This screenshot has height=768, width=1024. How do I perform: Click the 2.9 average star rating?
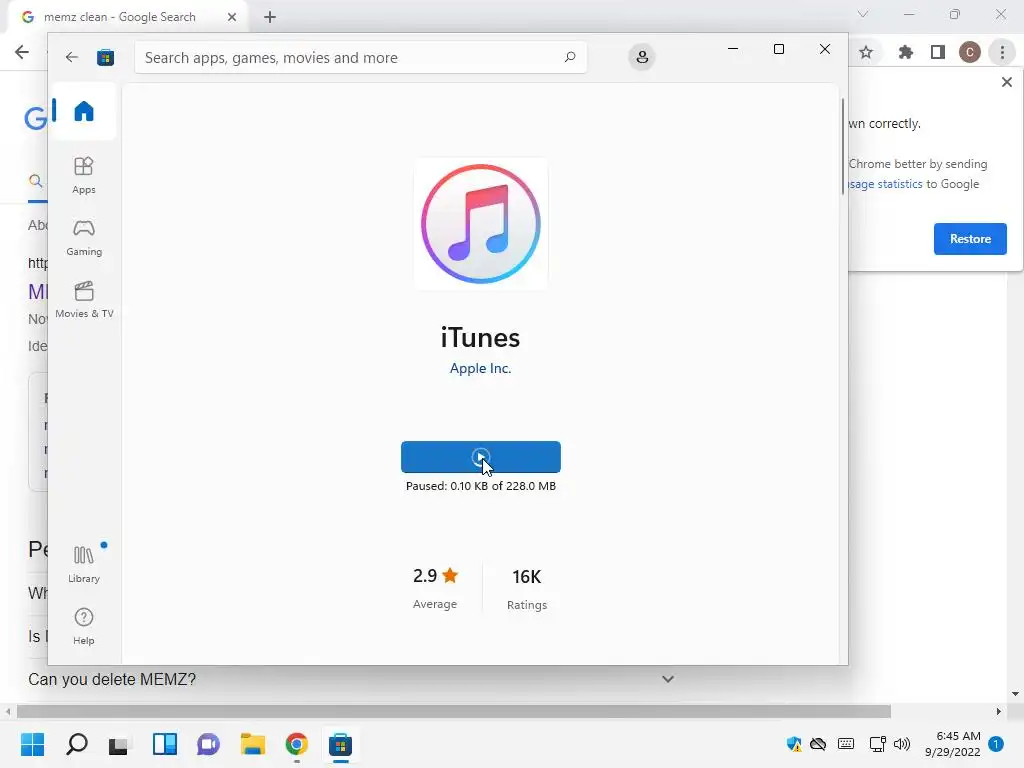pos(436,576)
